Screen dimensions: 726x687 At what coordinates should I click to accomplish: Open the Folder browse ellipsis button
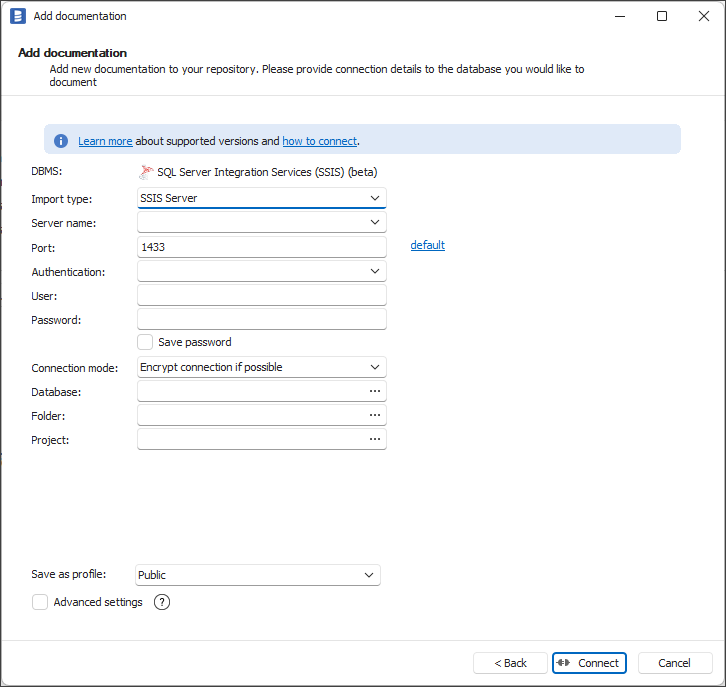[375, 415]
